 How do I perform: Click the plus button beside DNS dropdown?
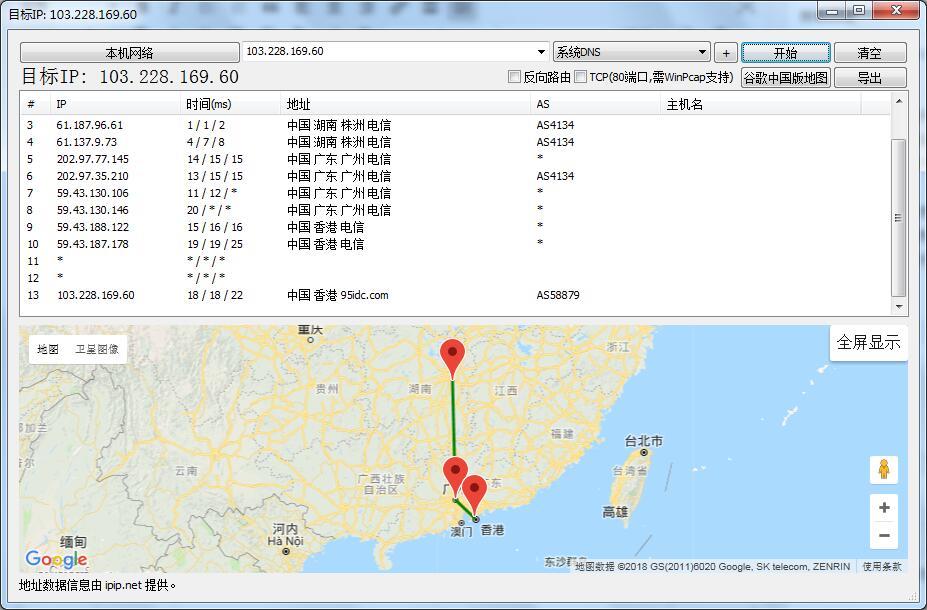click(726, 53)
